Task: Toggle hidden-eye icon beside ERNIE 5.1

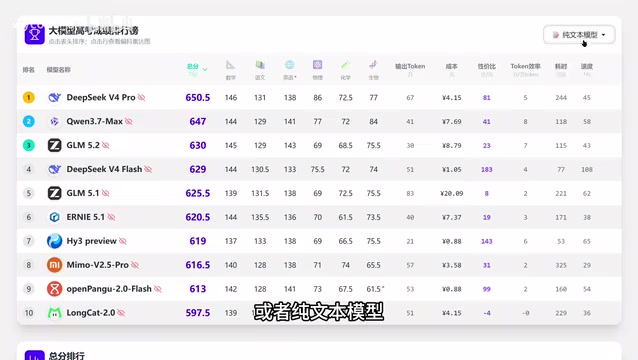Action: coord(111,217)
